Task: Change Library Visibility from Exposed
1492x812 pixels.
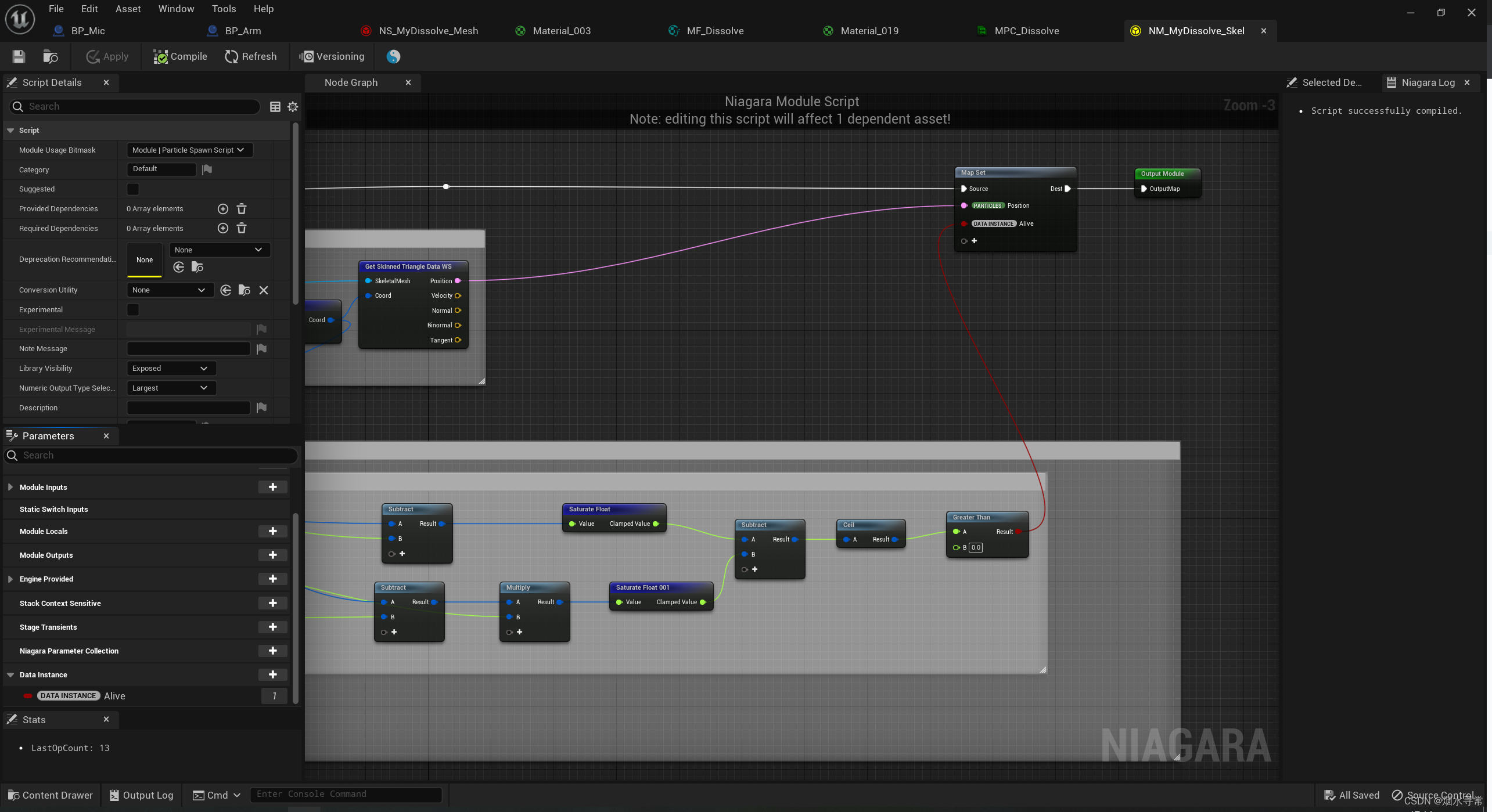Action: tap(171, 368)
